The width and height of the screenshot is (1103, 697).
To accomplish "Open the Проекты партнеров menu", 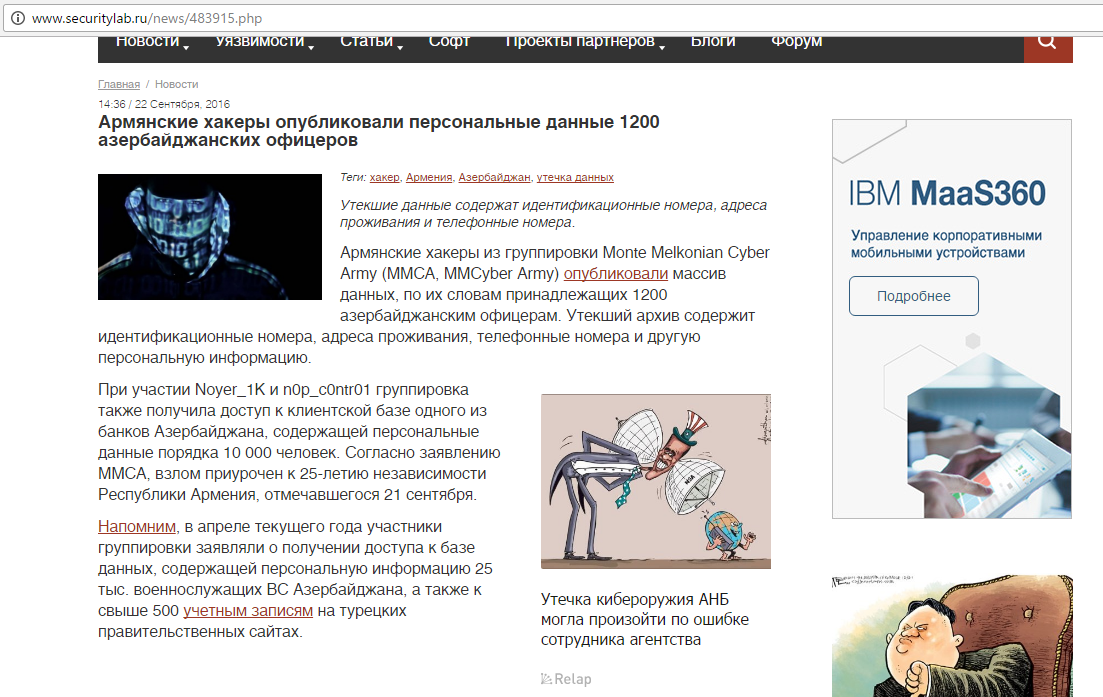I will pyautogui.click(x=580, y=42).
